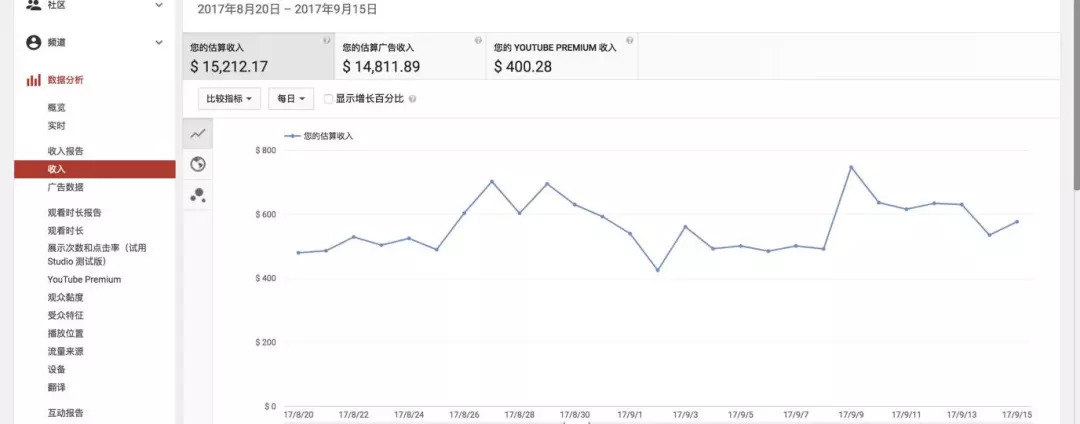The image size is (1080, 424).
Task: Click the 社区 people icon
Action: [33, 6]
